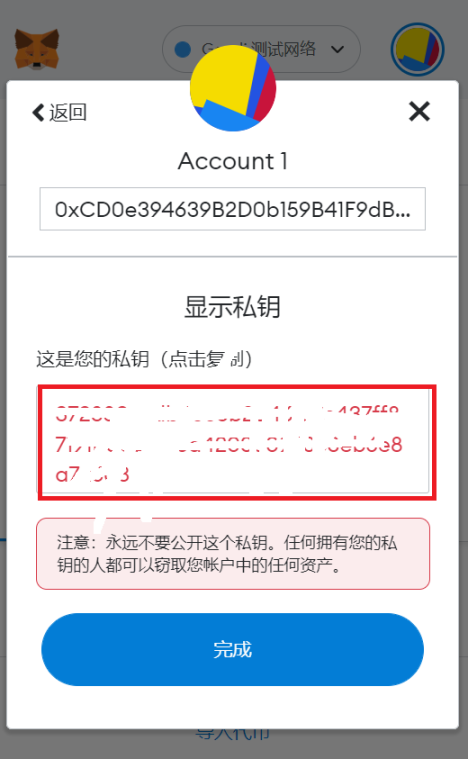Screen dimensions: 468x759
Task: Click the MetaMask fox logo
Action: coord(37,48)
